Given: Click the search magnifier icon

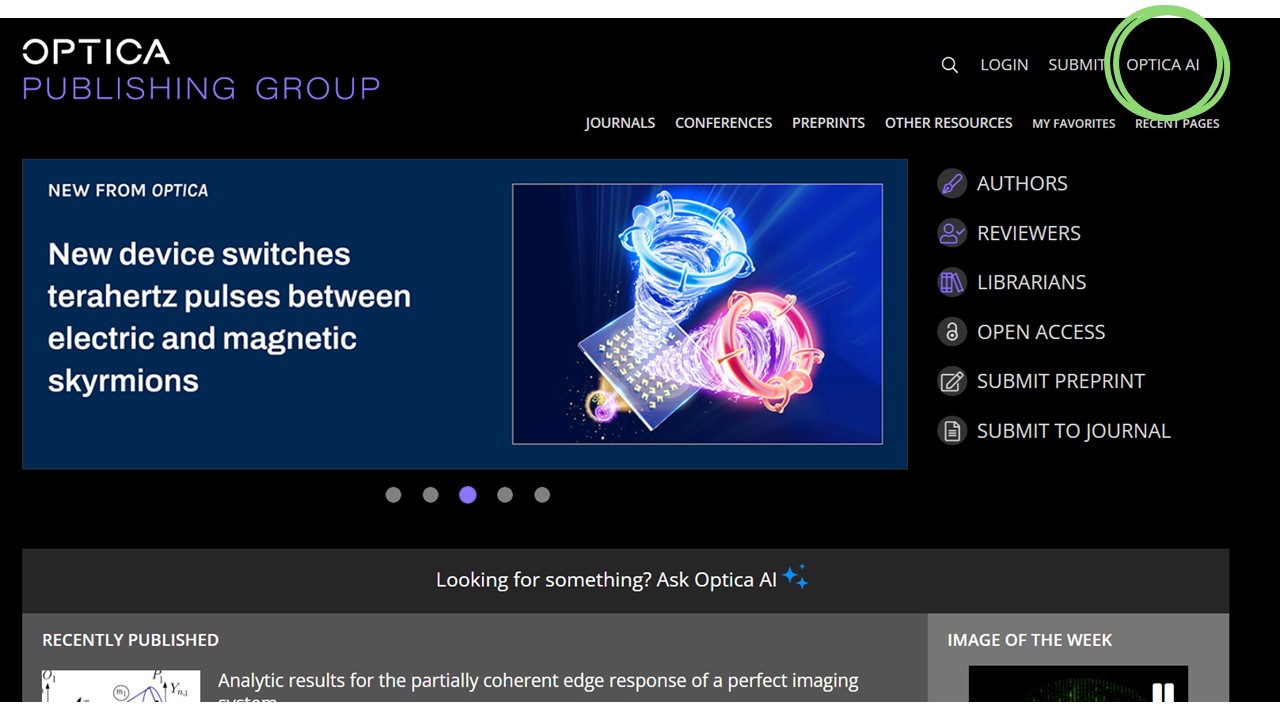Looking at the screenshot, I should coord(950,65).
